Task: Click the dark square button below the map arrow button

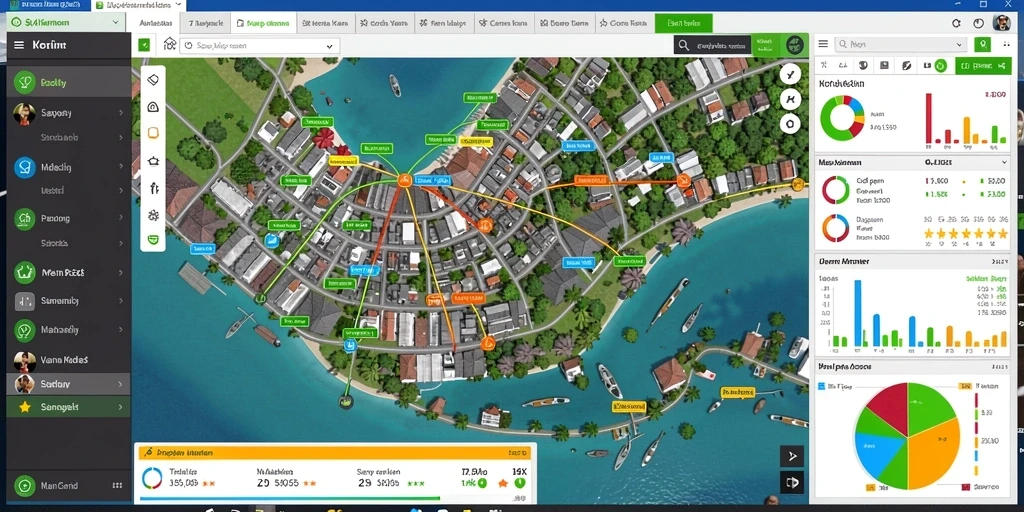Action: pyautogui.click(x=792, y=483)
